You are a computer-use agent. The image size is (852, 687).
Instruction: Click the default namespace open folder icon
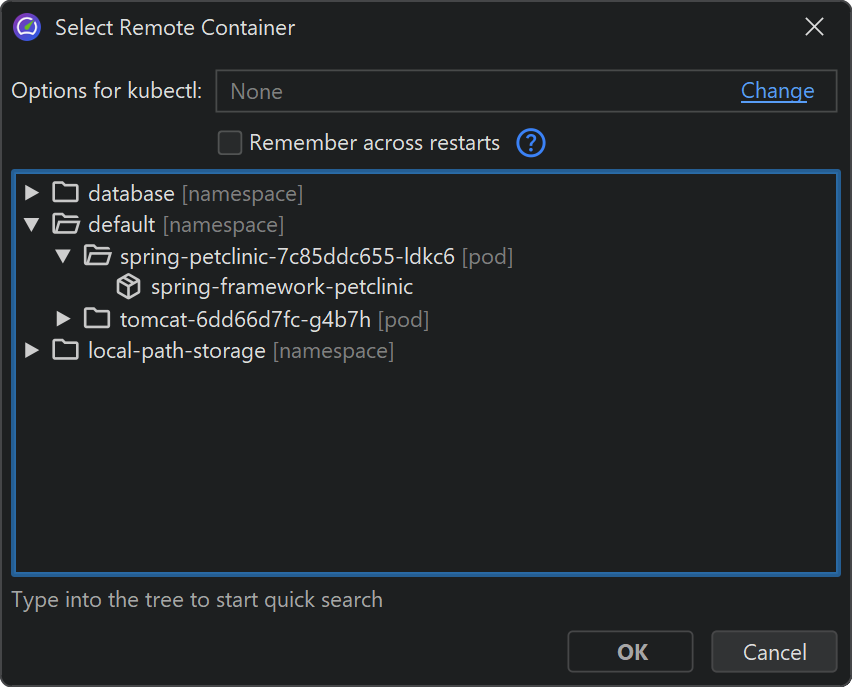[x=65, y=224]
